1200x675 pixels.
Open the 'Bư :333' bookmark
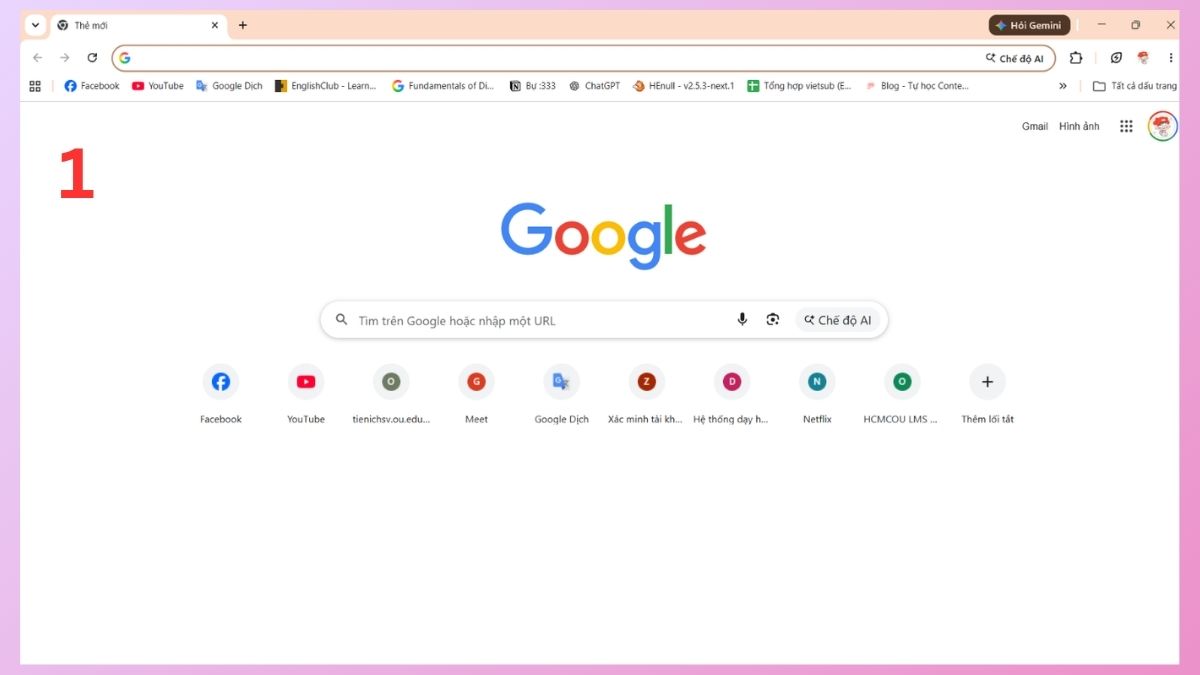coord(533,86)
